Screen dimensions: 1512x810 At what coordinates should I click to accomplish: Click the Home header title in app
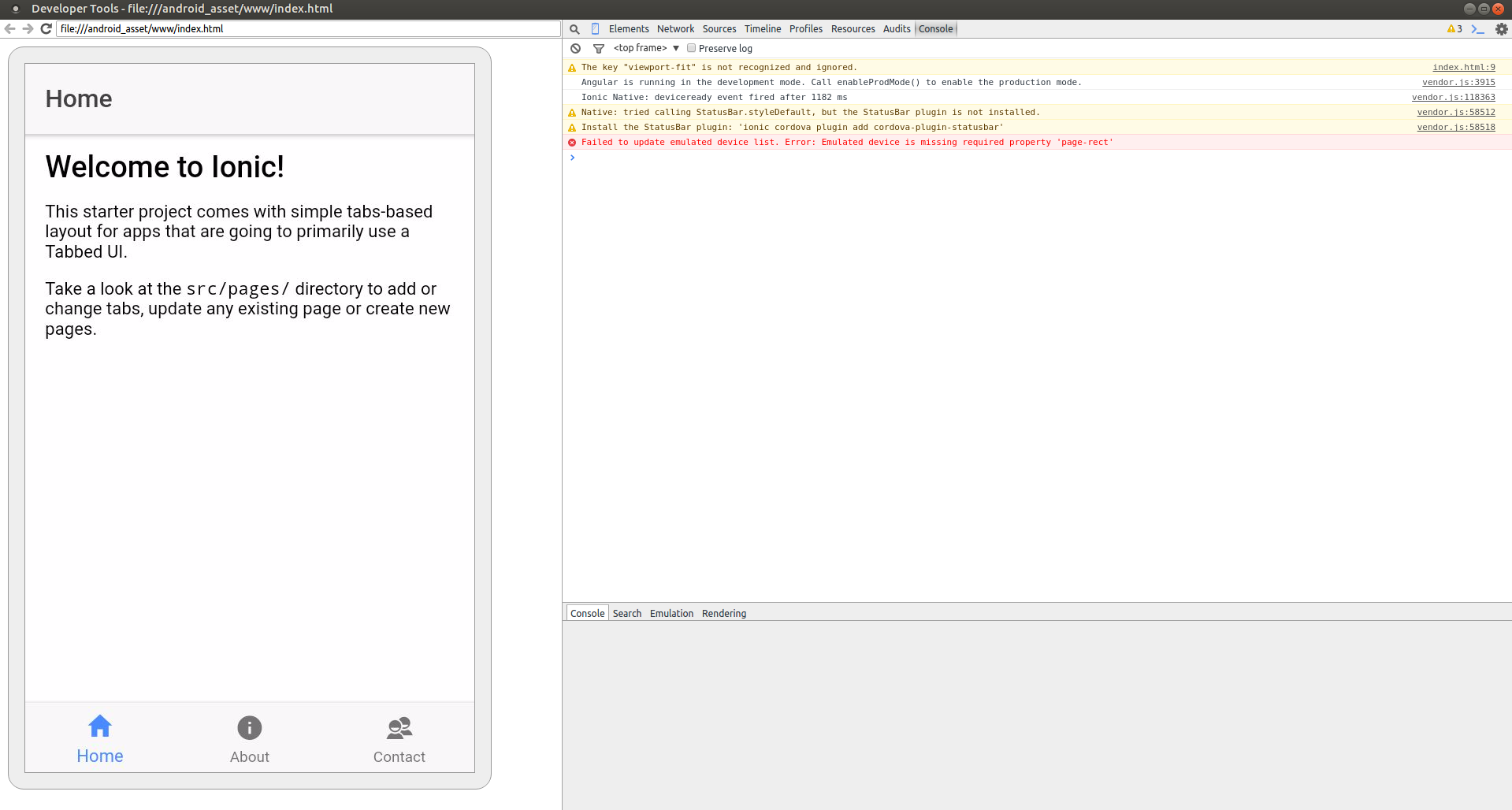coord(79,98)
